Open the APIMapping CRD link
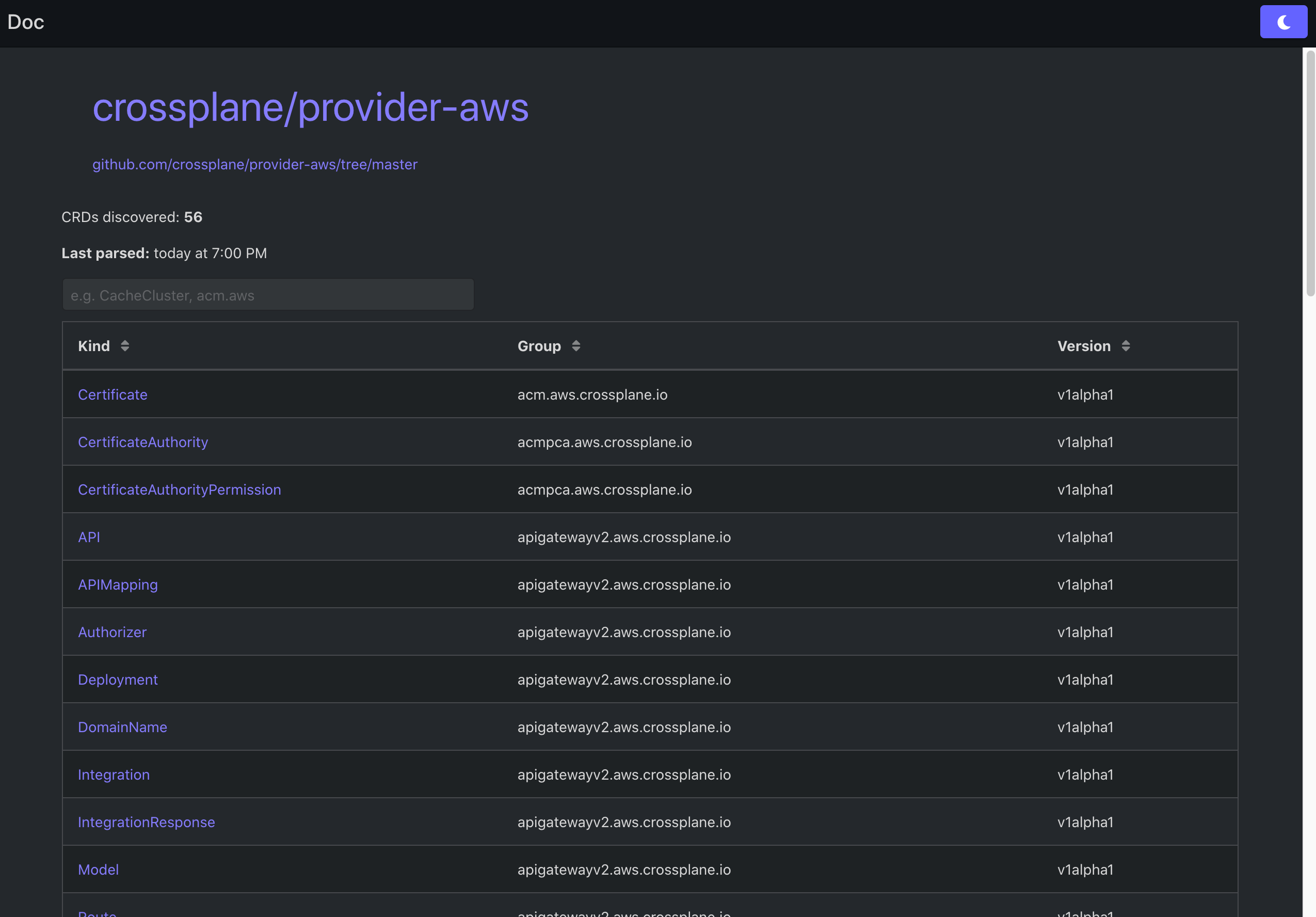Screen dimensions: 1316x917 118,585
